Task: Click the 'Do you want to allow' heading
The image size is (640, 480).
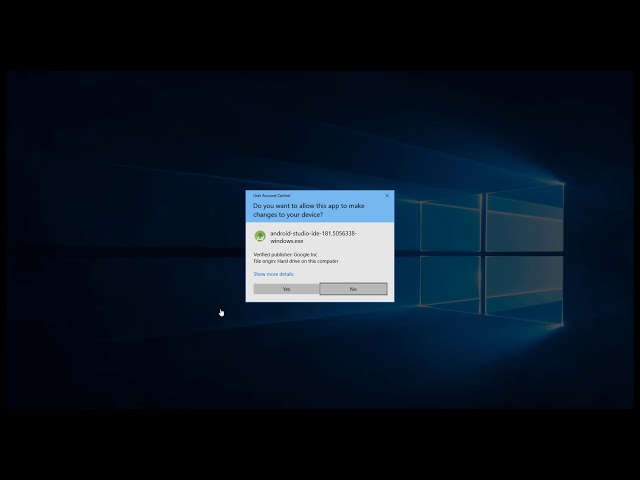Action: (x=309, y=210)
